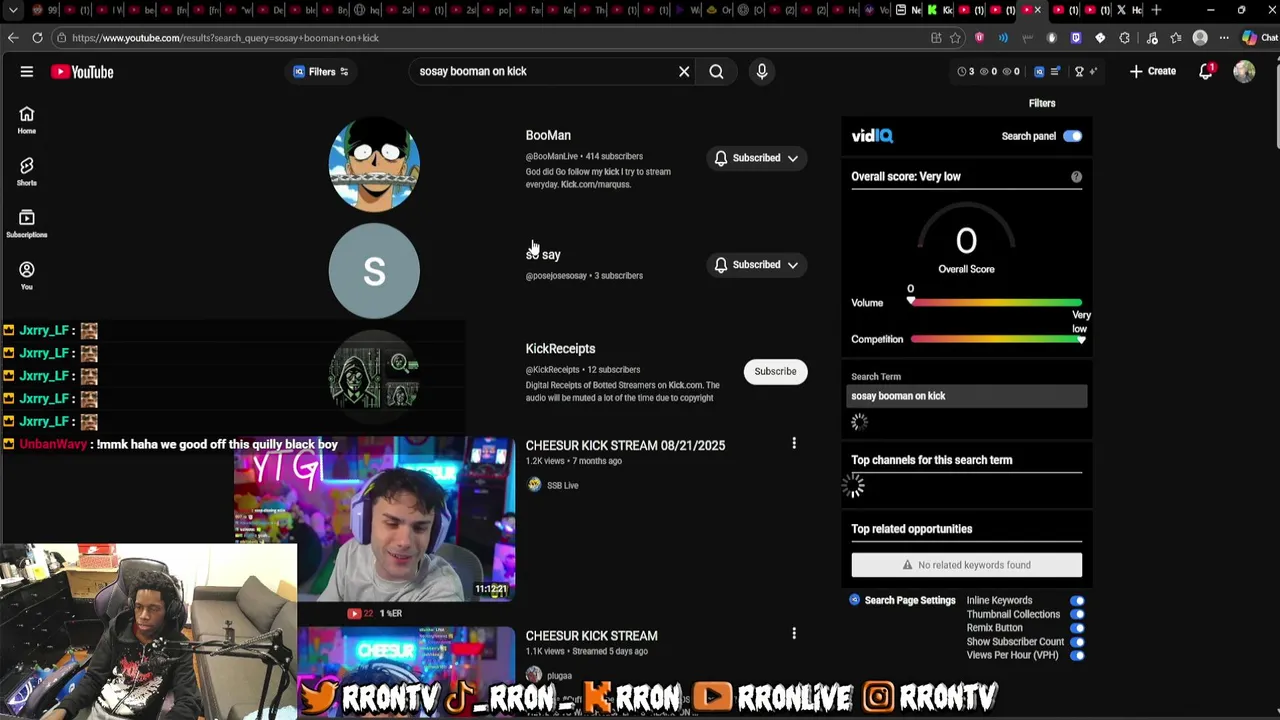
Task: Bookmark the page with the star icon
Action: pos(955,38)
